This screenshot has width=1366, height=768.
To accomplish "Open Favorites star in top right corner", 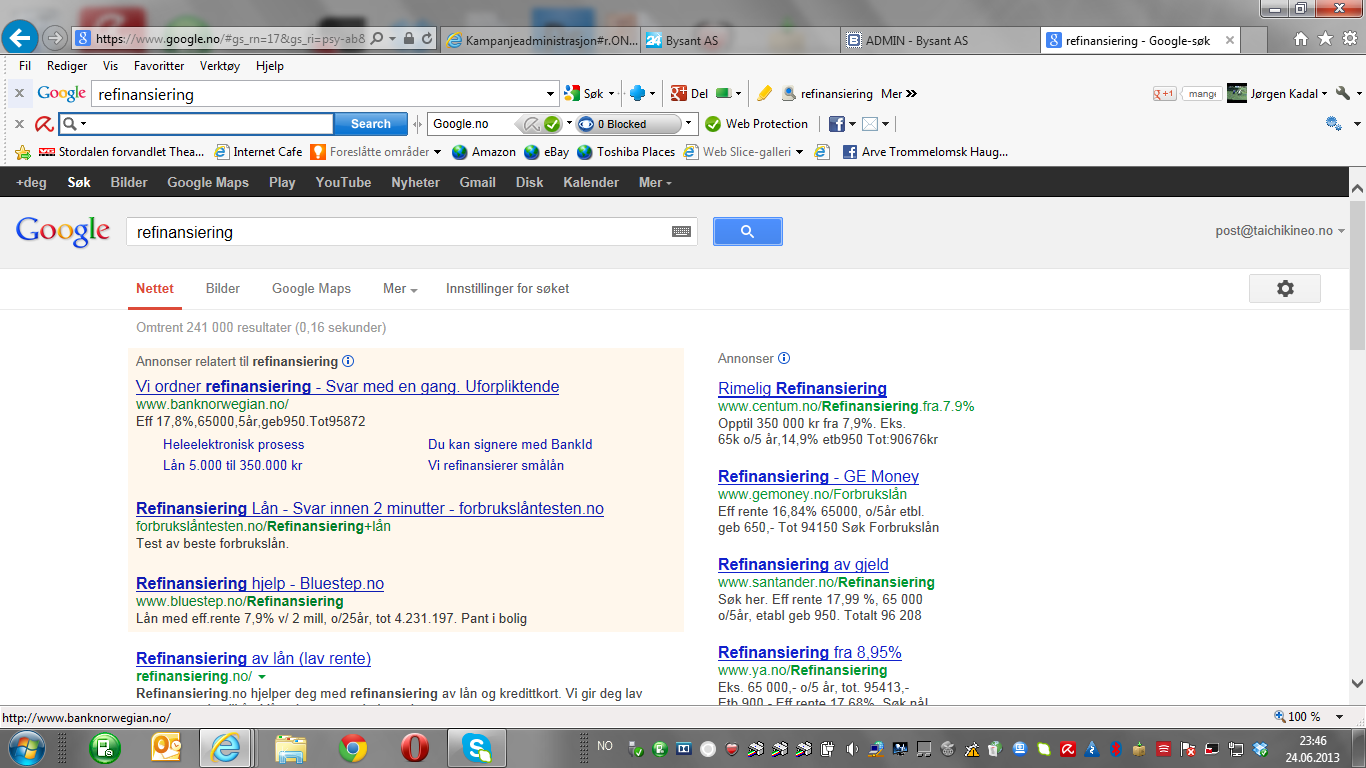I will (1325, 38).
